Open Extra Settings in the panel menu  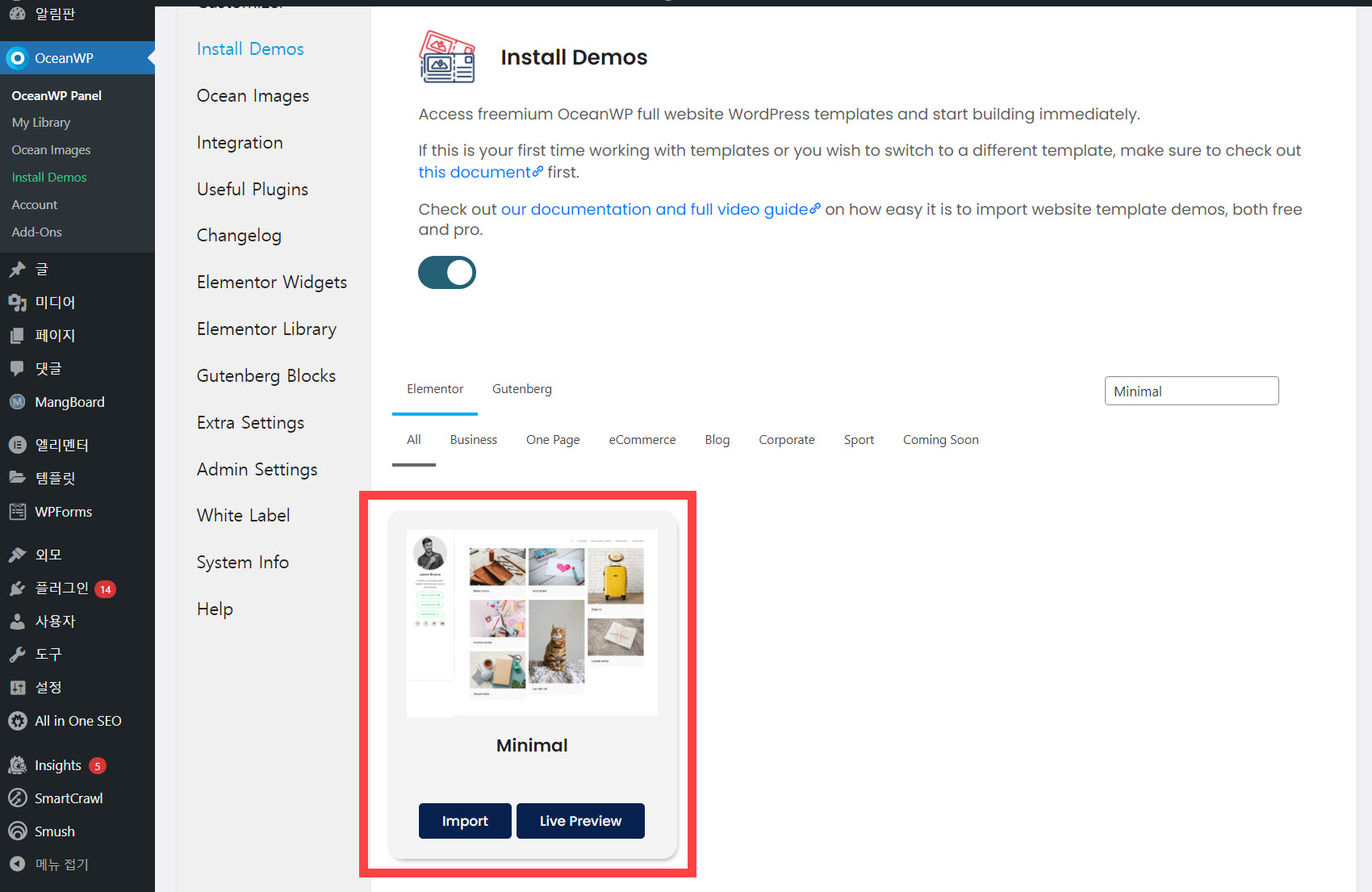pyautogui.click(x=250, y=423)
